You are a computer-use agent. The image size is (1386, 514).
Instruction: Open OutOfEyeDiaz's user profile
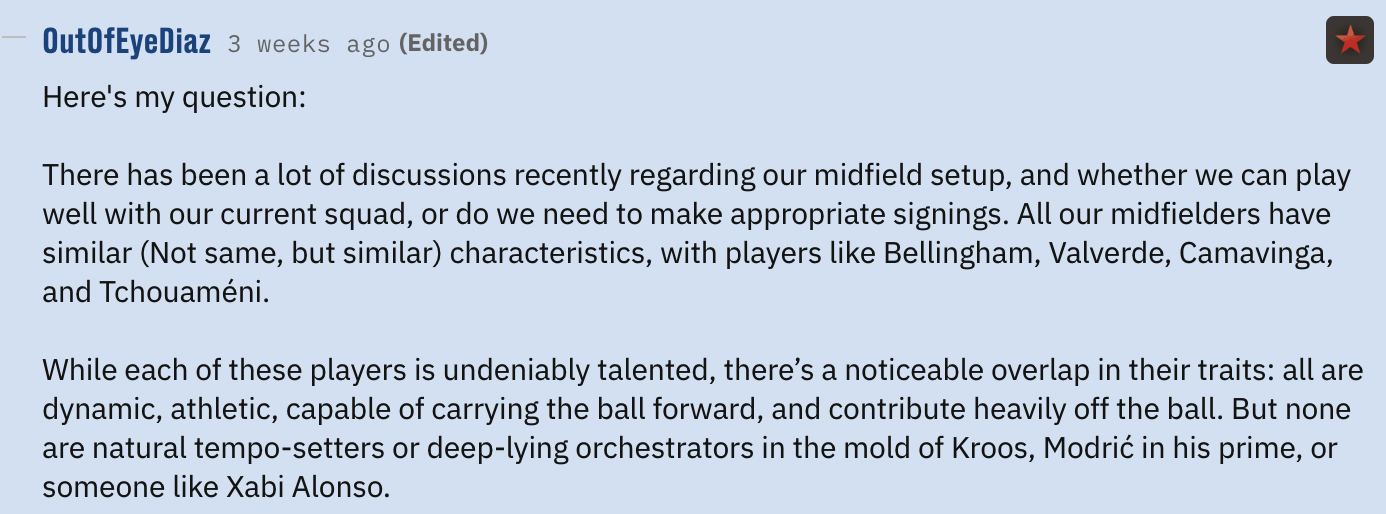pyautogui.click(x=127, y=42)
